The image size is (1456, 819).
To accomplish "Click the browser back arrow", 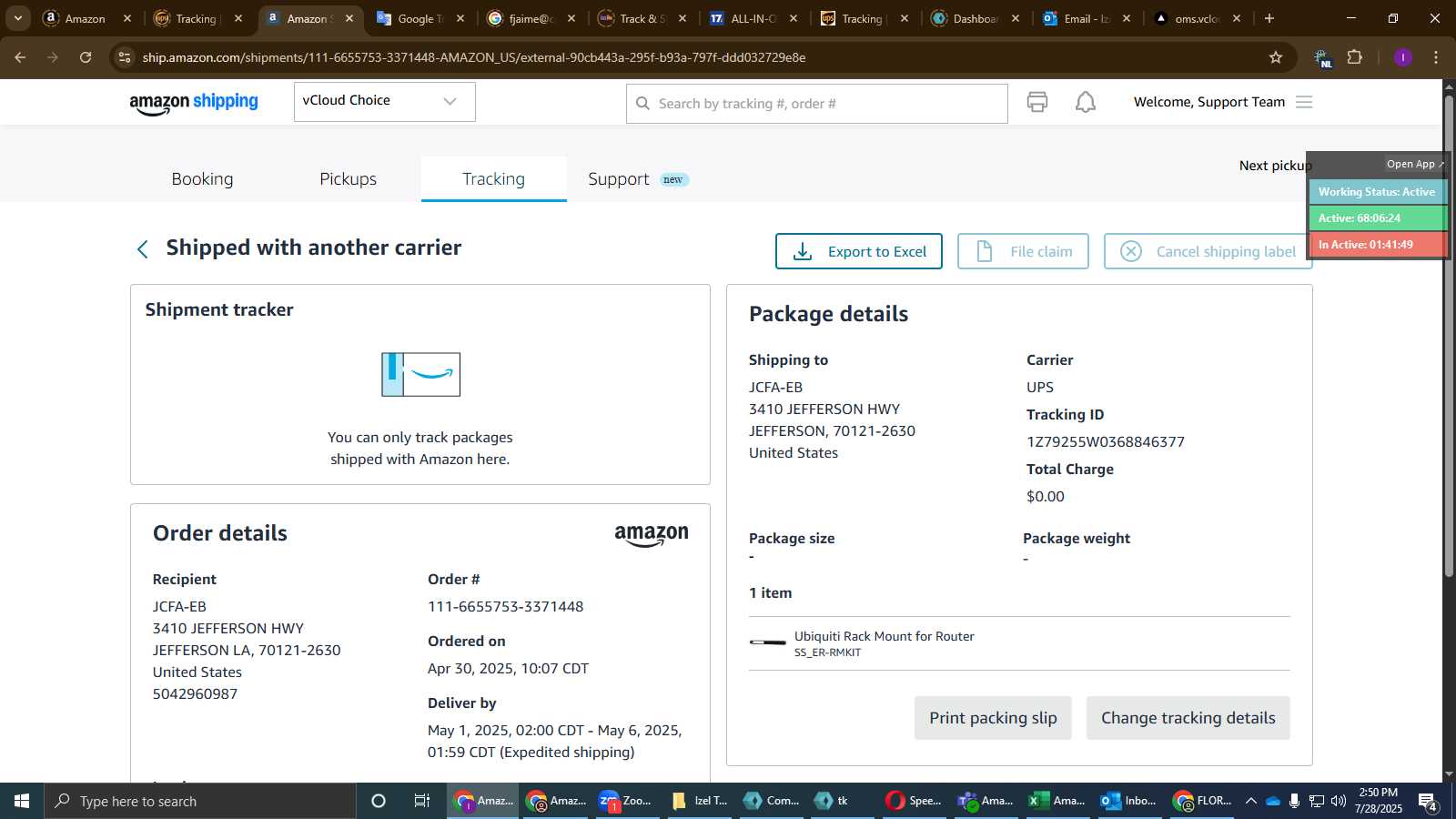I will pos(20,57).
